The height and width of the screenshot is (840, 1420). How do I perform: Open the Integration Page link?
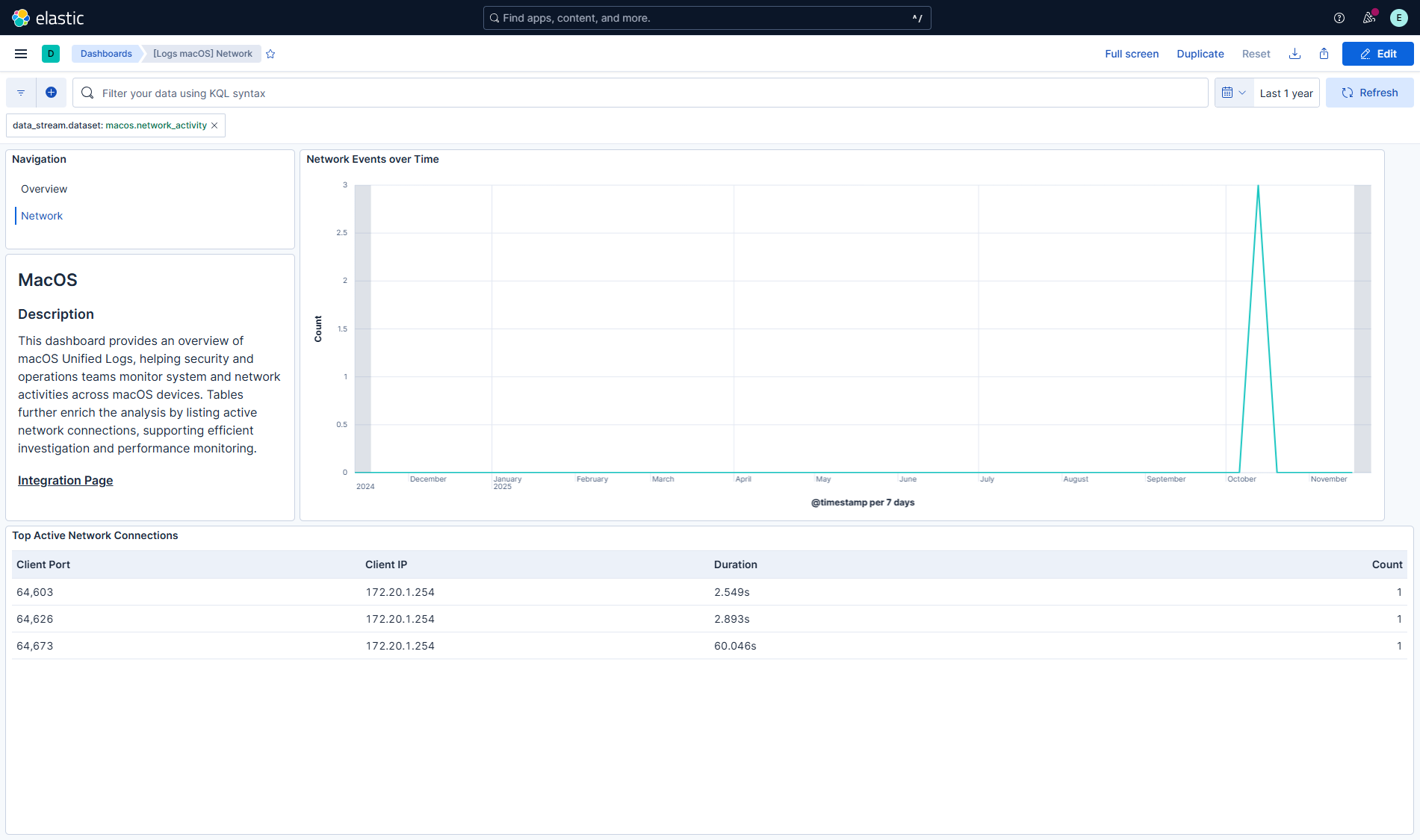pos(65,480)
